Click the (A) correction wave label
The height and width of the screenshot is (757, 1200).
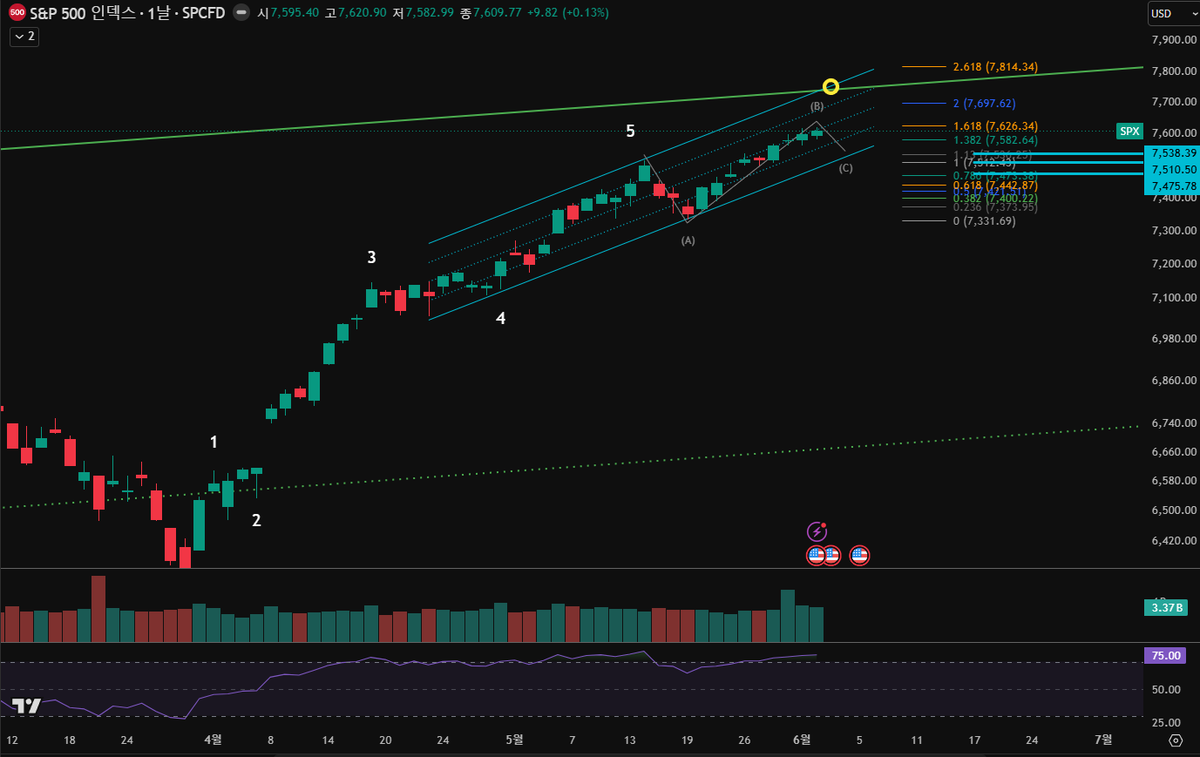688,241
